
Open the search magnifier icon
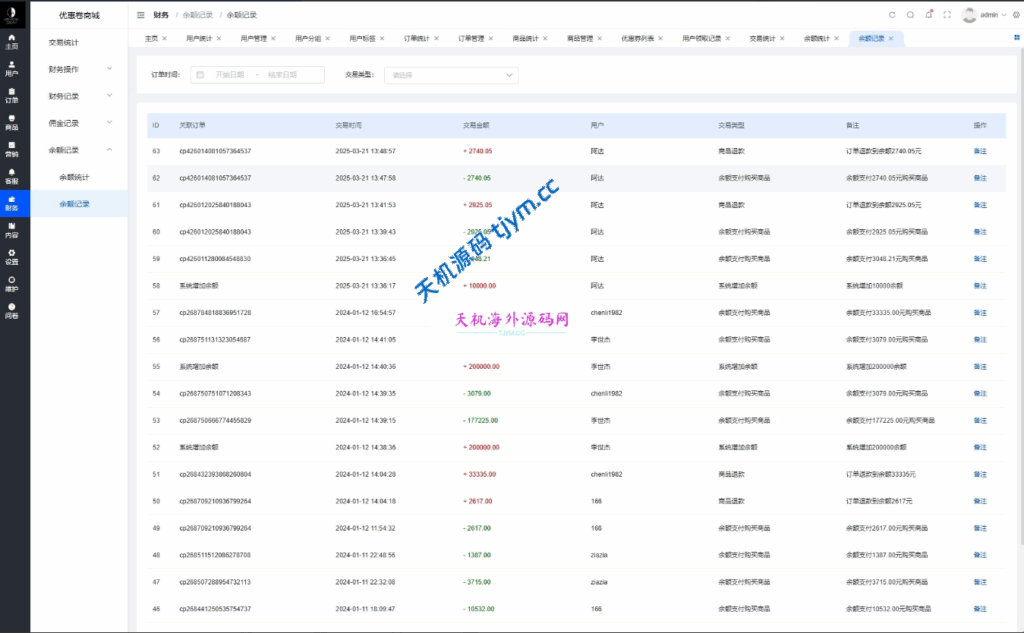(x=910, y=15)
